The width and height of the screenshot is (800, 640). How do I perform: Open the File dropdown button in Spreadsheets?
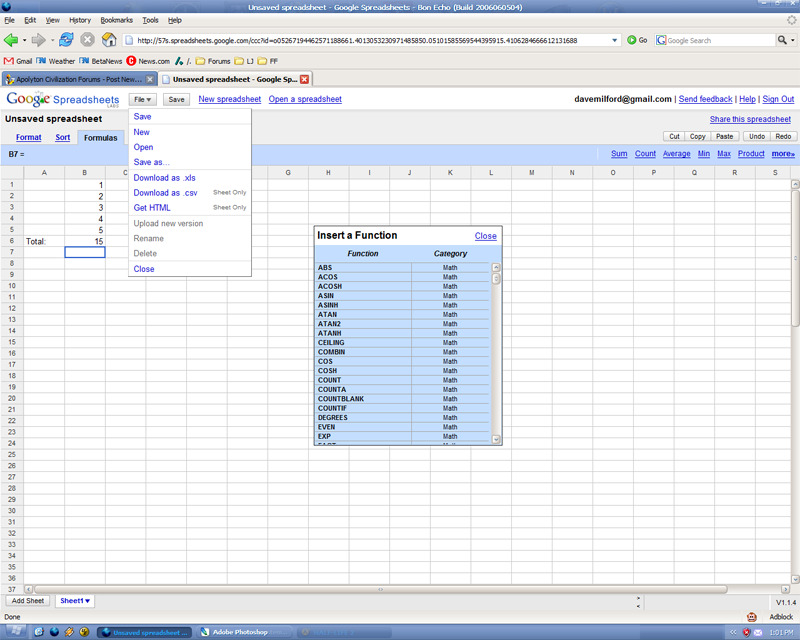click(142, 100)
